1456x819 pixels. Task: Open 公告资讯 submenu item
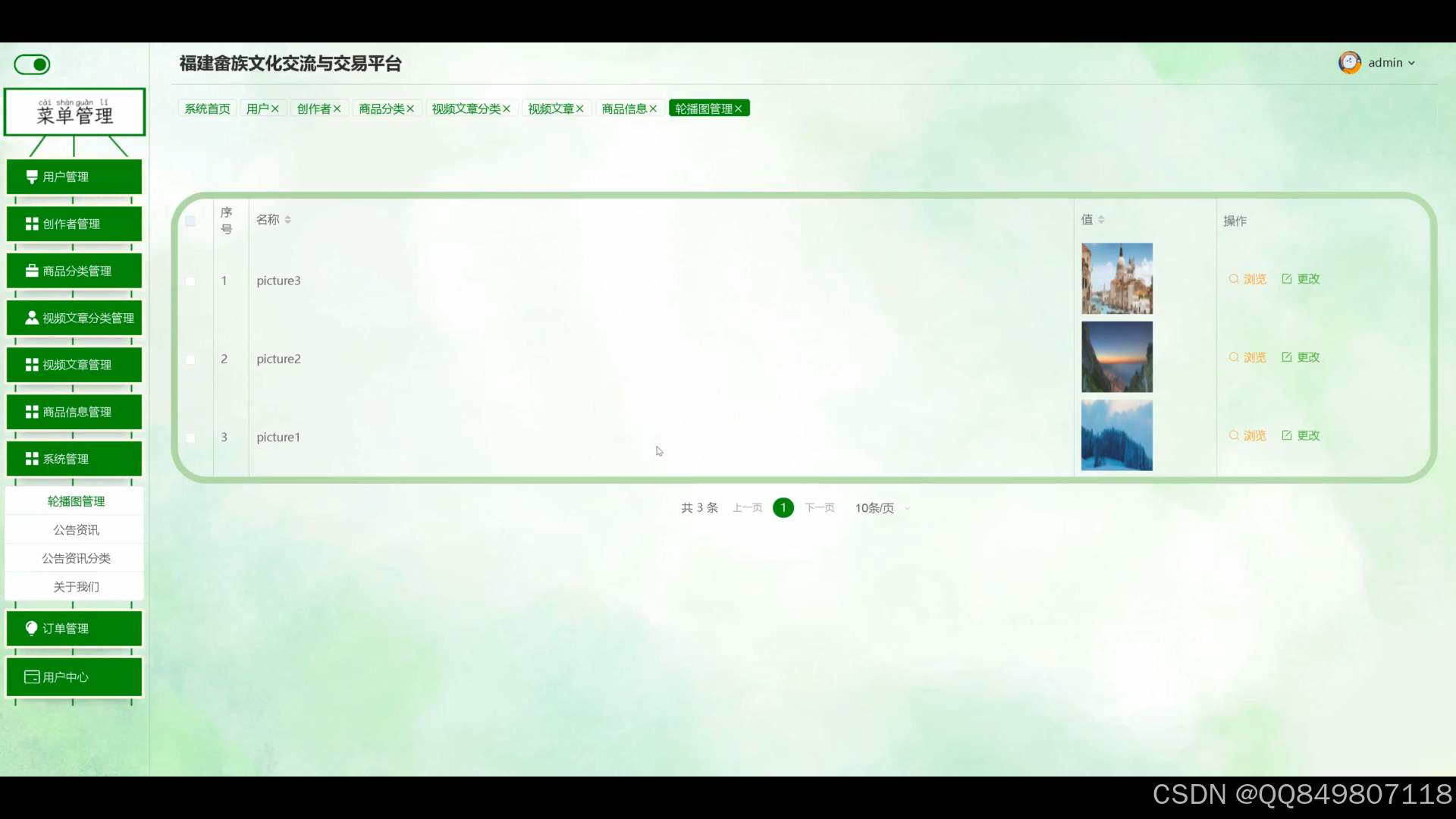[76, 529]
